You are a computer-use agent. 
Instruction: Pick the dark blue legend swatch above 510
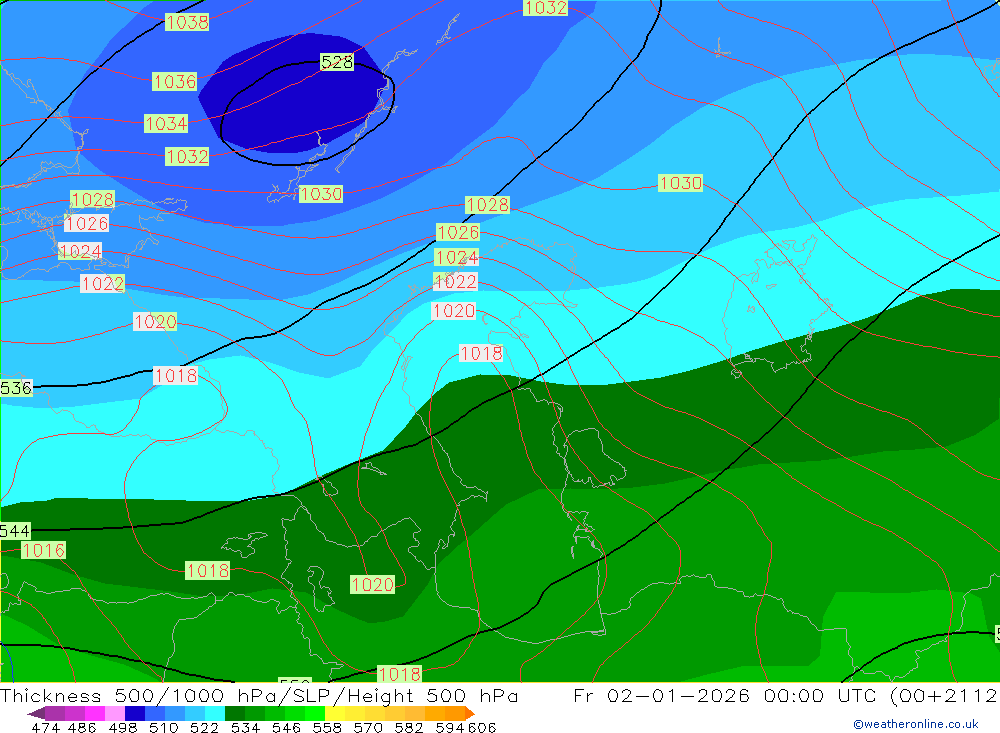[x=135, y=713]
